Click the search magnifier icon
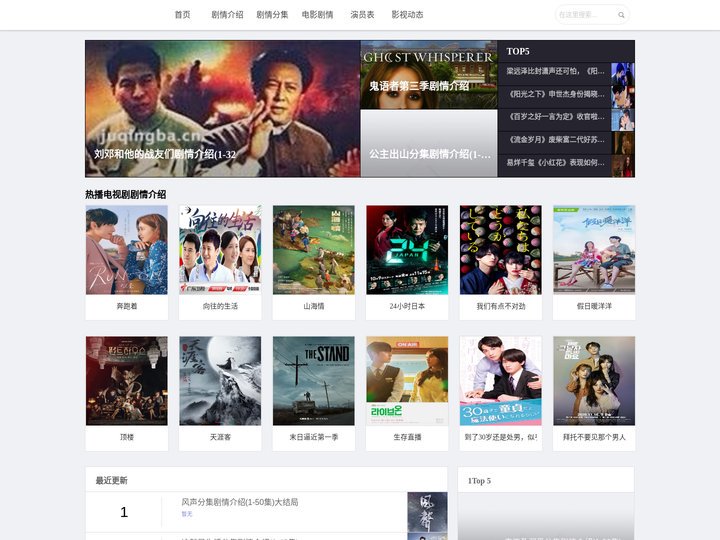Viewport: 720px width, 540px height. [621, 15]
